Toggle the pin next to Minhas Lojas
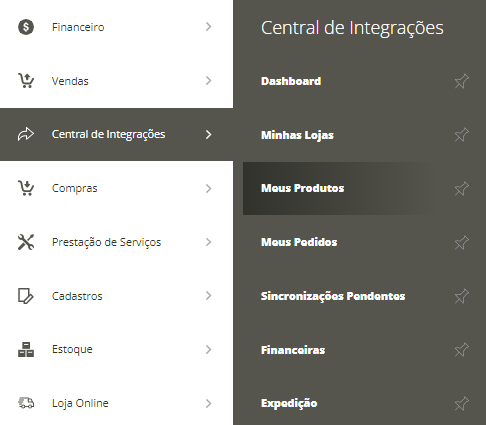Viewport: 486px width, 425px height. pyautogui.click(x=462, y=135)
